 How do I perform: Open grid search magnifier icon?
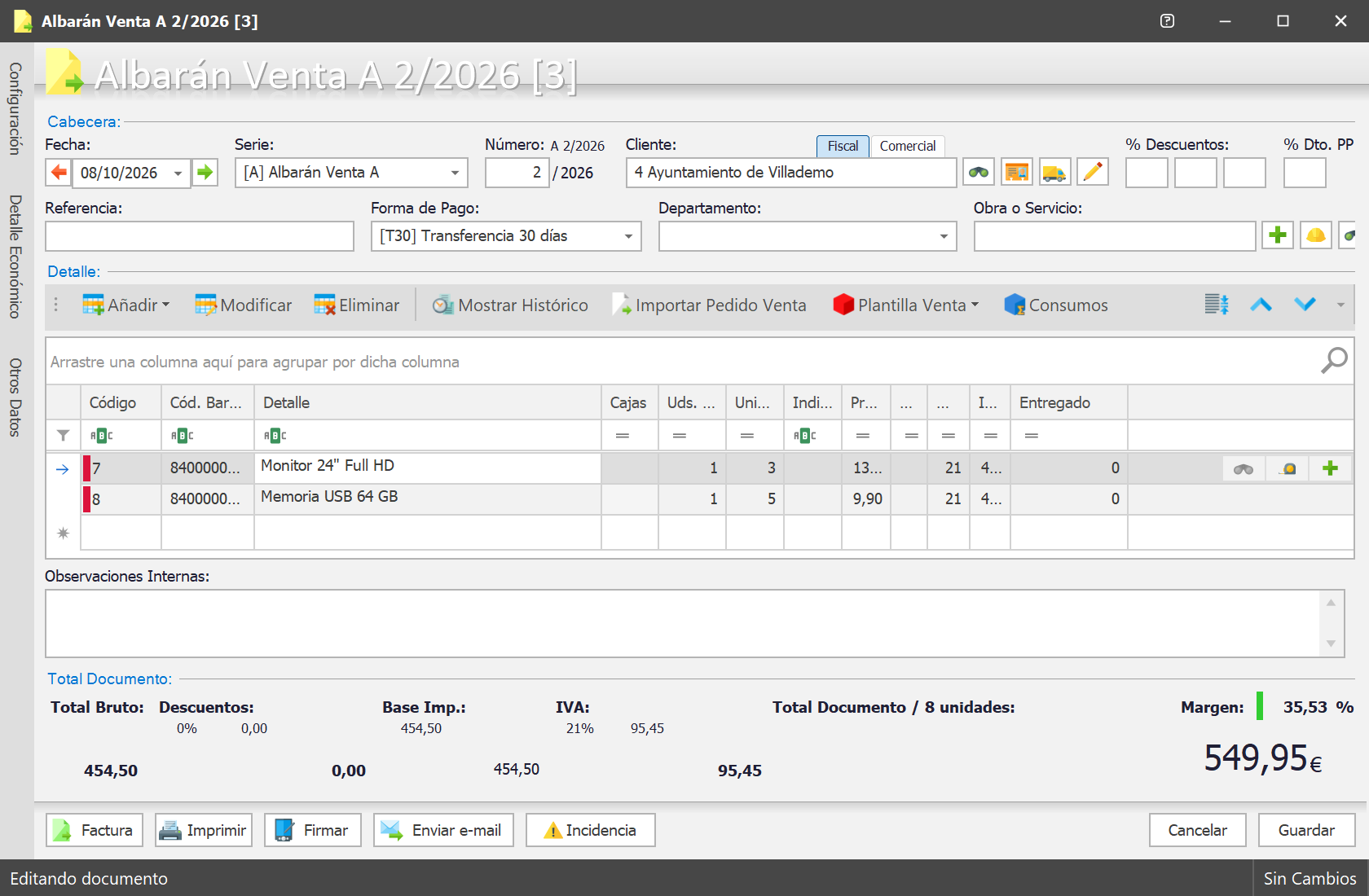point(1334,360)
